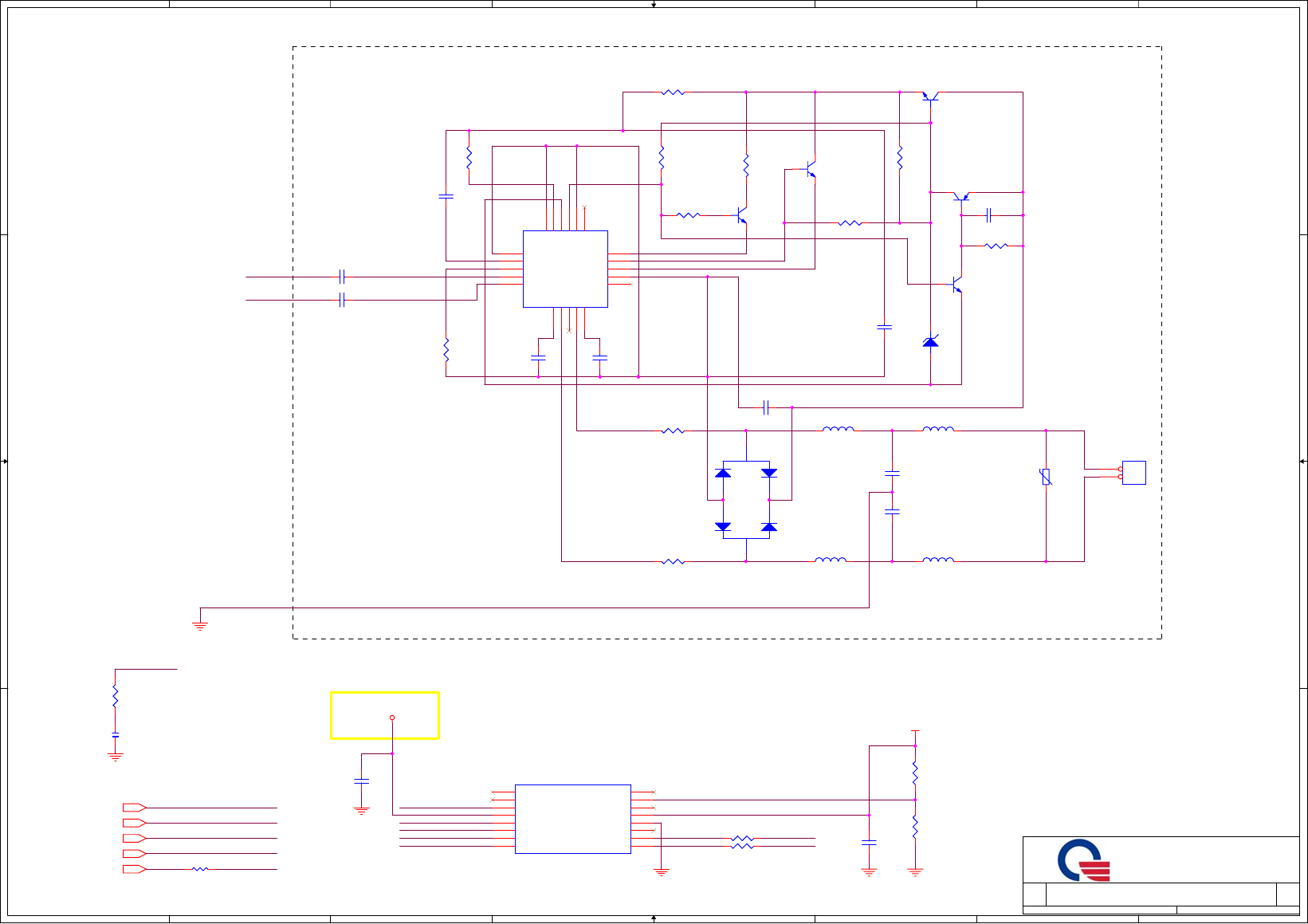The height and width of the screenshot is (924, 1308).
Task: Select the transistor on the top rail
Action: tap(930, 96)
